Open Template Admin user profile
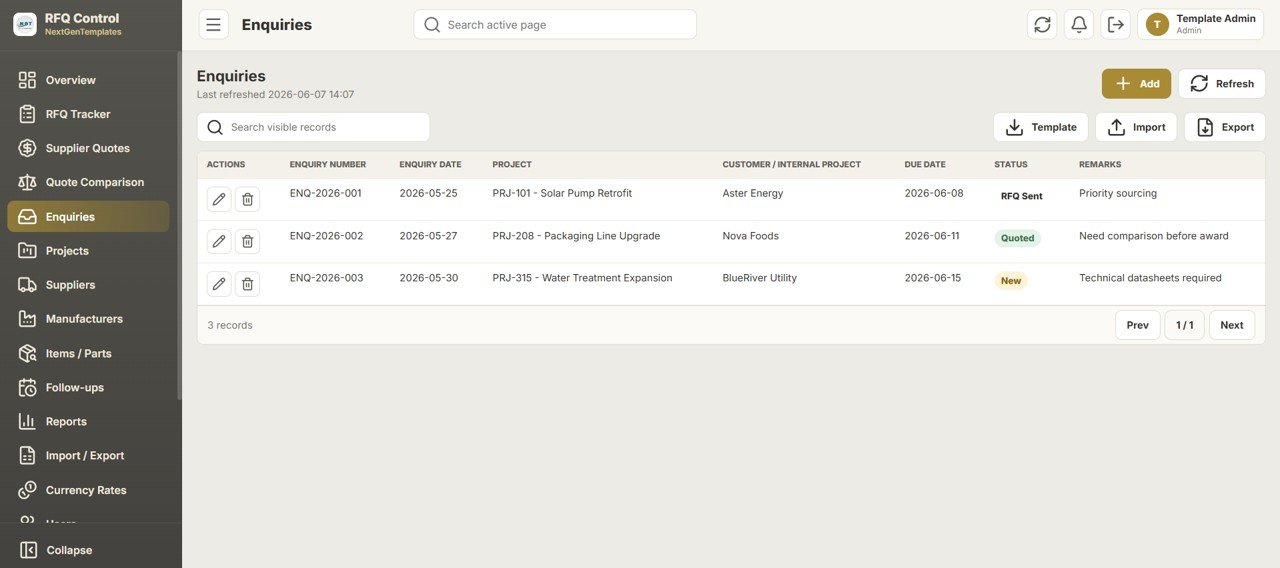This screenshot has width=1280, height=568. coord(1201,25)
